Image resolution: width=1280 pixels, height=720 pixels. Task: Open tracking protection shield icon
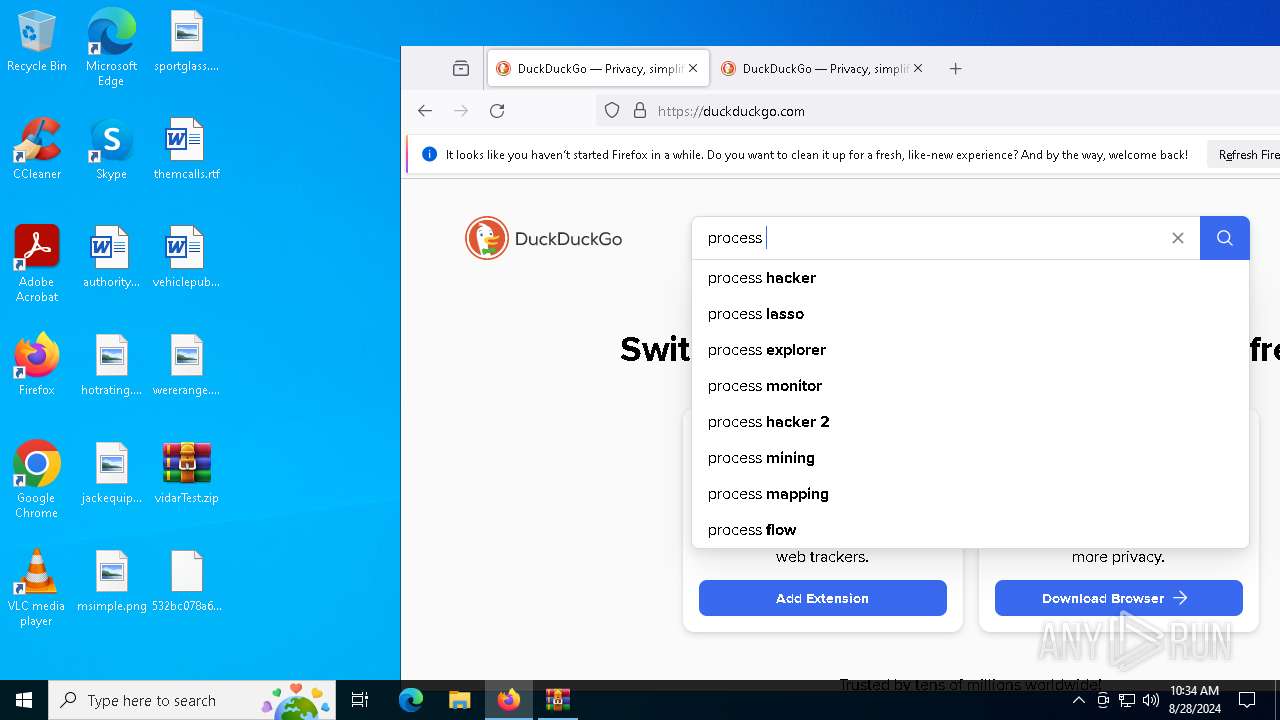[612, 111]
